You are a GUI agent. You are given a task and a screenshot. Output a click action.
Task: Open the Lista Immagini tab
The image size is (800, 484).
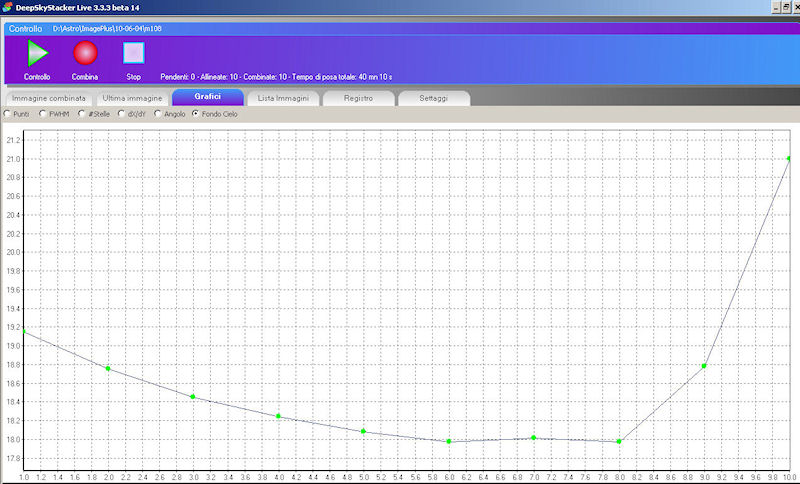click(283, 98)
